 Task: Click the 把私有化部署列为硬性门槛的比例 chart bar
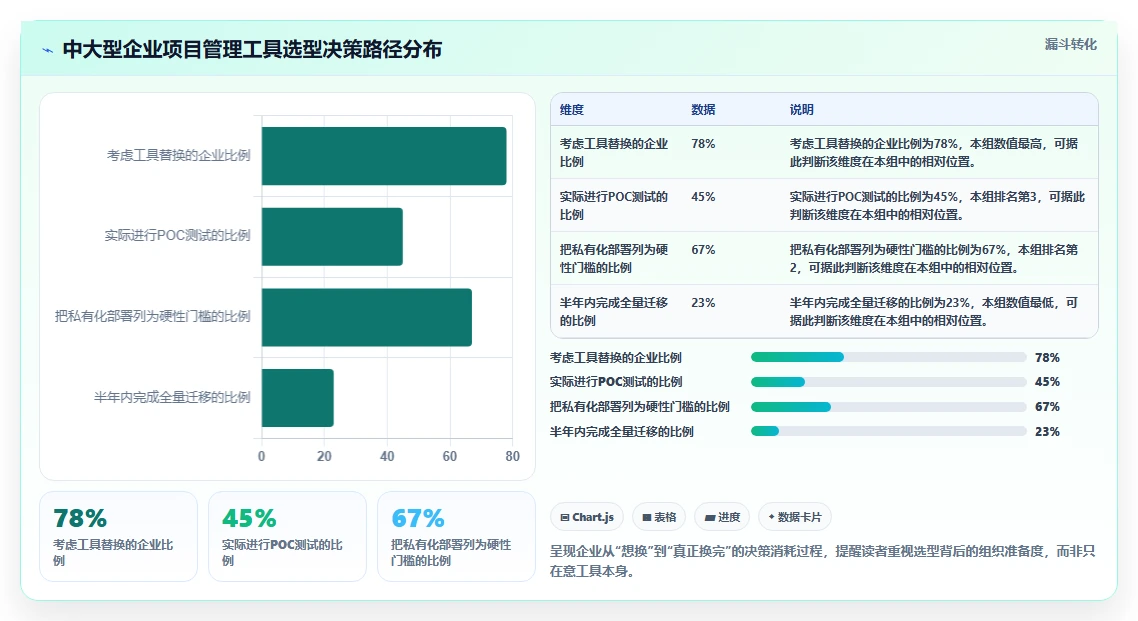pos(367,317)
